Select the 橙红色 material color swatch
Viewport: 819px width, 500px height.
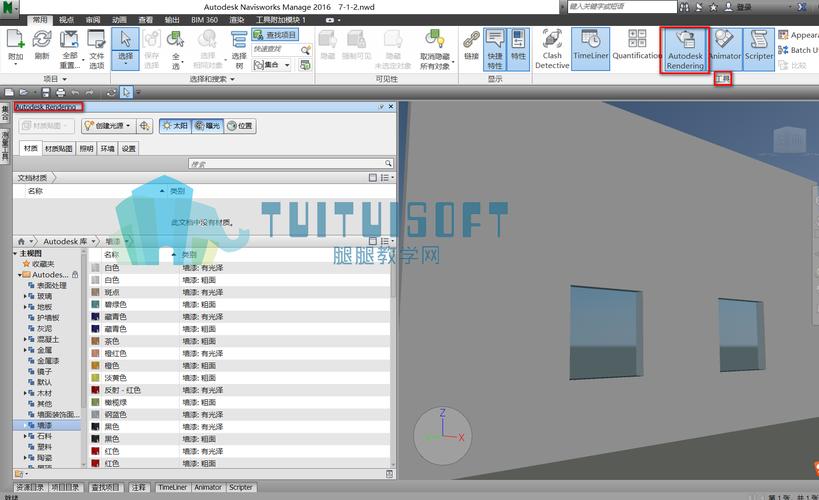[x=95, y=353]
